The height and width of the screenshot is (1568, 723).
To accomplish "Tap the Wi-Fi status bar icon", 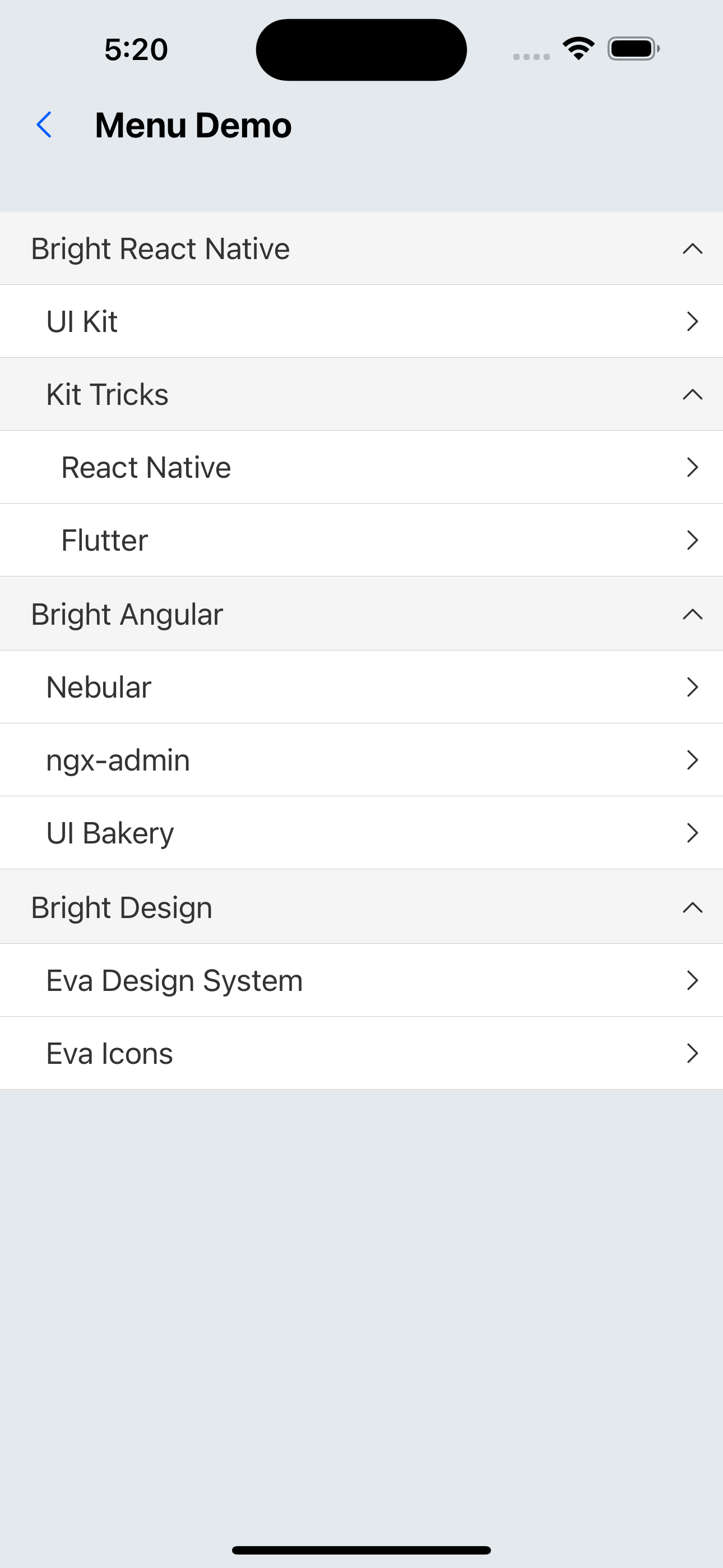I will point(578,49).
